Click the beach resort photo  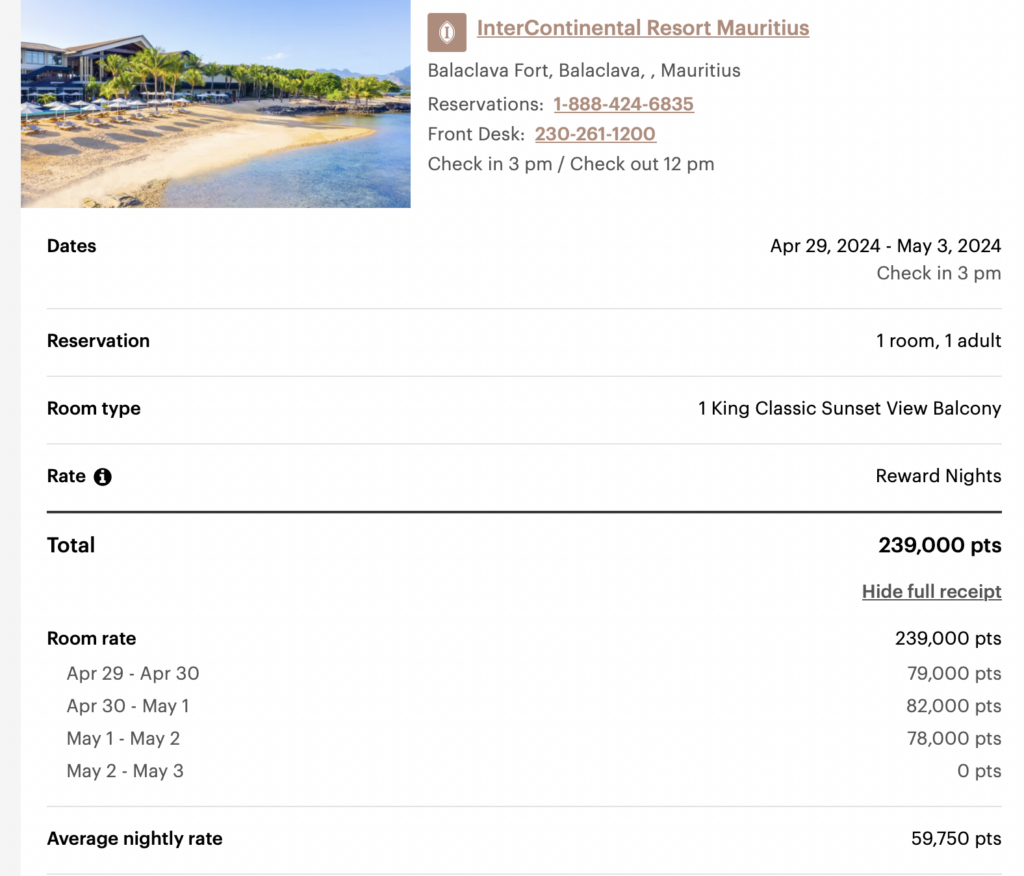(215, 104)
